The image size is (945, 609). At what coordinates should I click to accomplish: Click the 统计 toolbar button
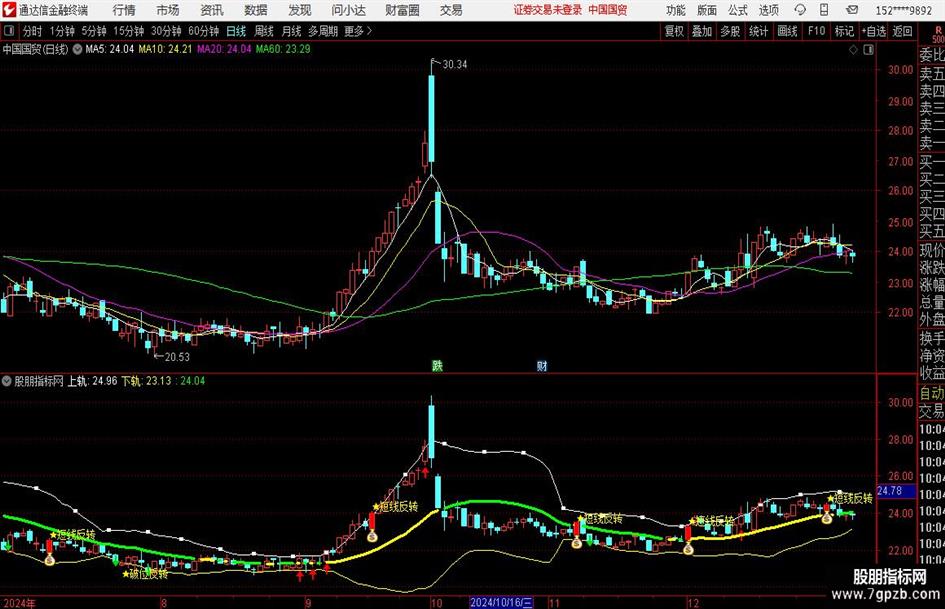click(758, 31)
